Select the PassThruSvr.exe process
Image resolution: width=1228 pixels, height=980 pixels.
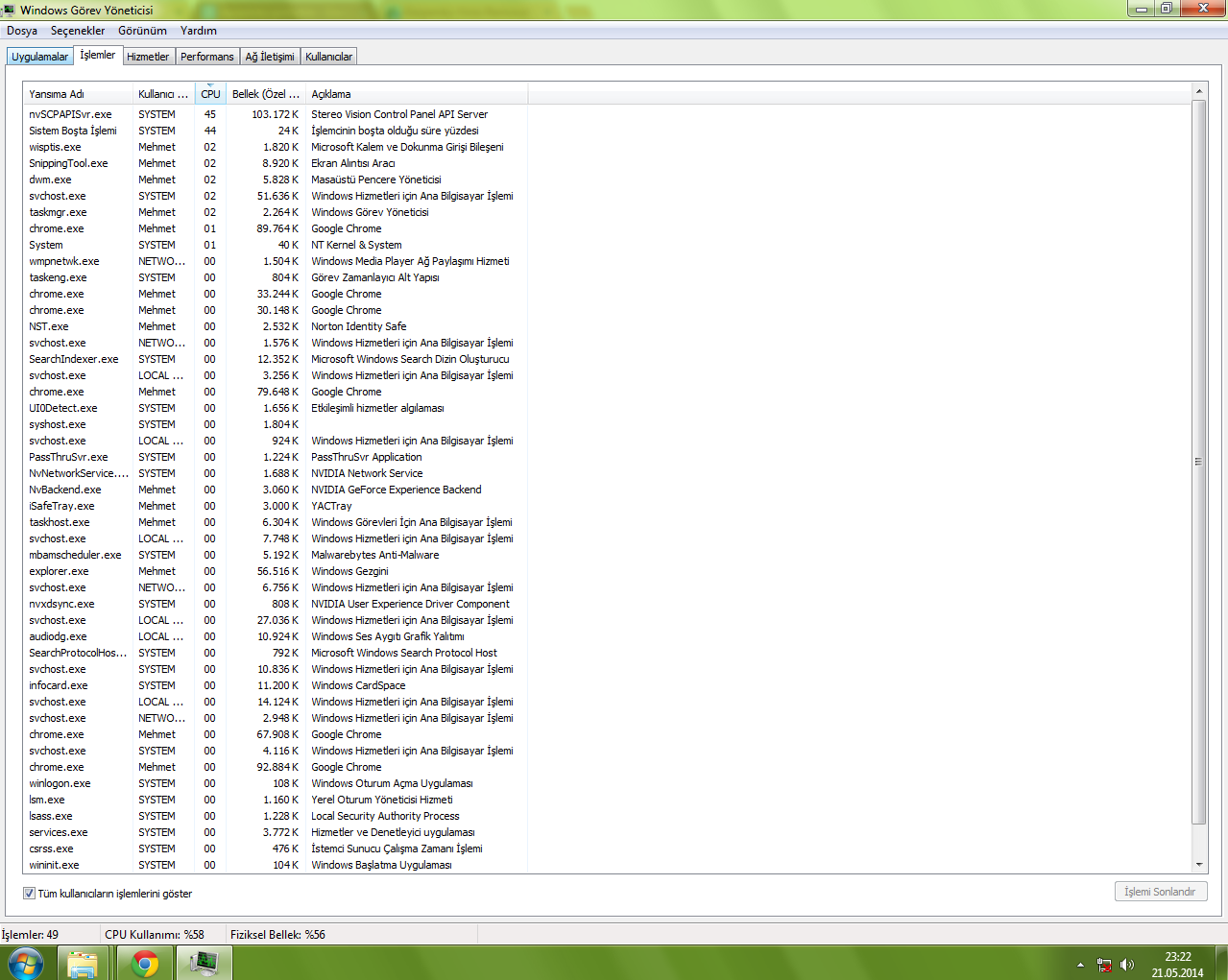[x=276, y=457]
